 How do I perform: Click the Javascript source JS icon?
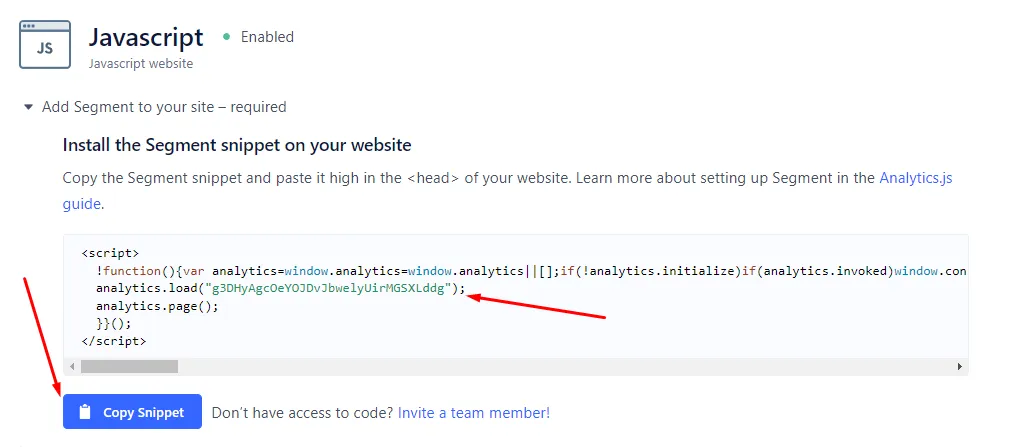pyautogui.click(x=45, y=44)
